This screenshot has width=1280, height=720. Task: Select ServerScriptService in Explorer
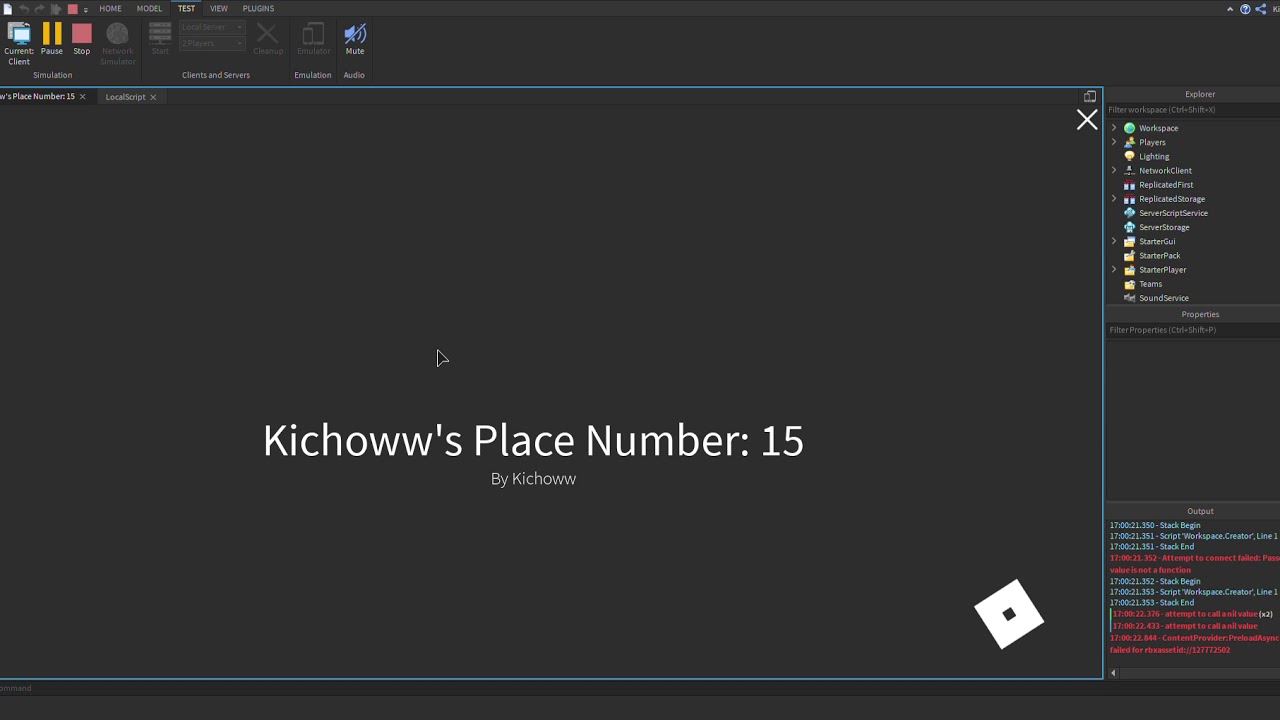click(1173, 213)
